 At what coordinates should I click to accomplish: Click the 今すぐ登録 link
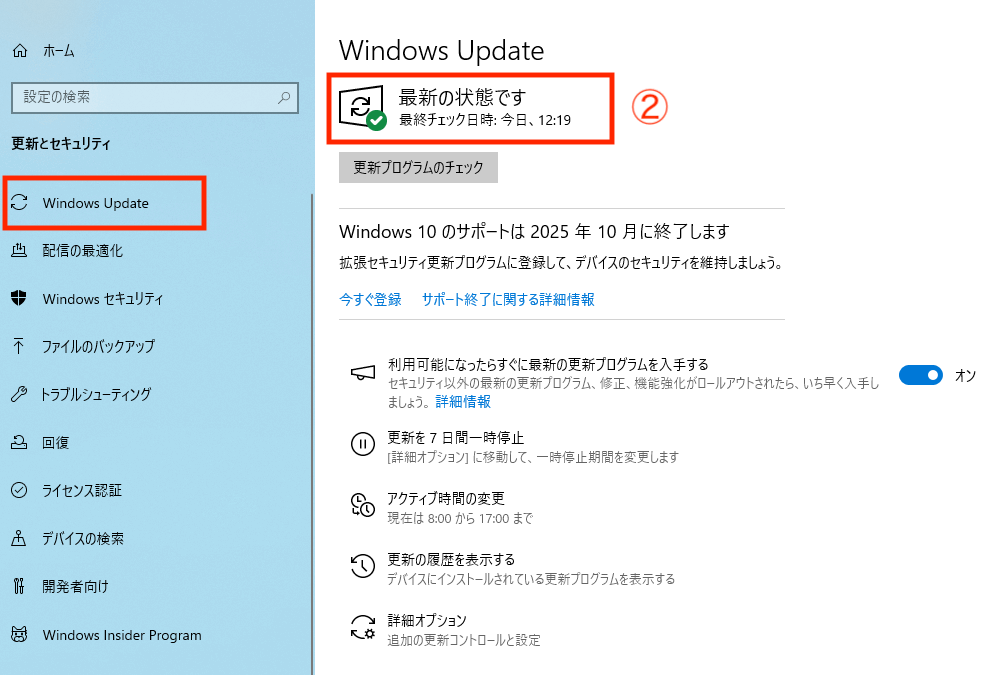tap(370, 299)
